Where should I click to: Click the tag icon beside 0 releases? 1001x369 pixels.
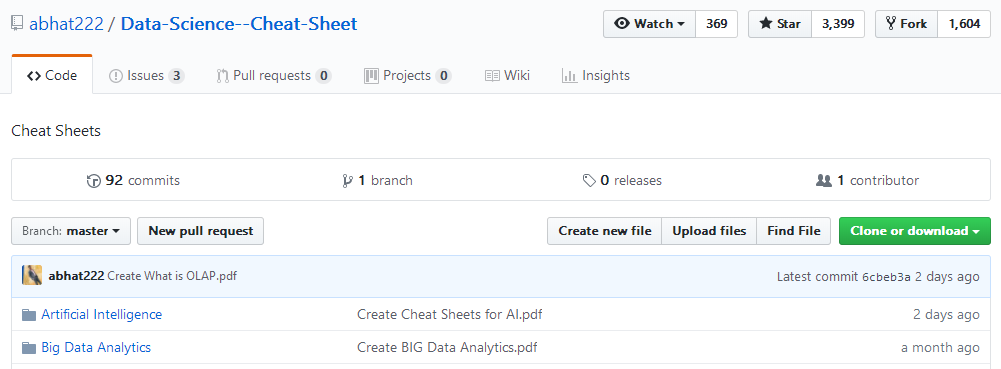tap(589, 181)
